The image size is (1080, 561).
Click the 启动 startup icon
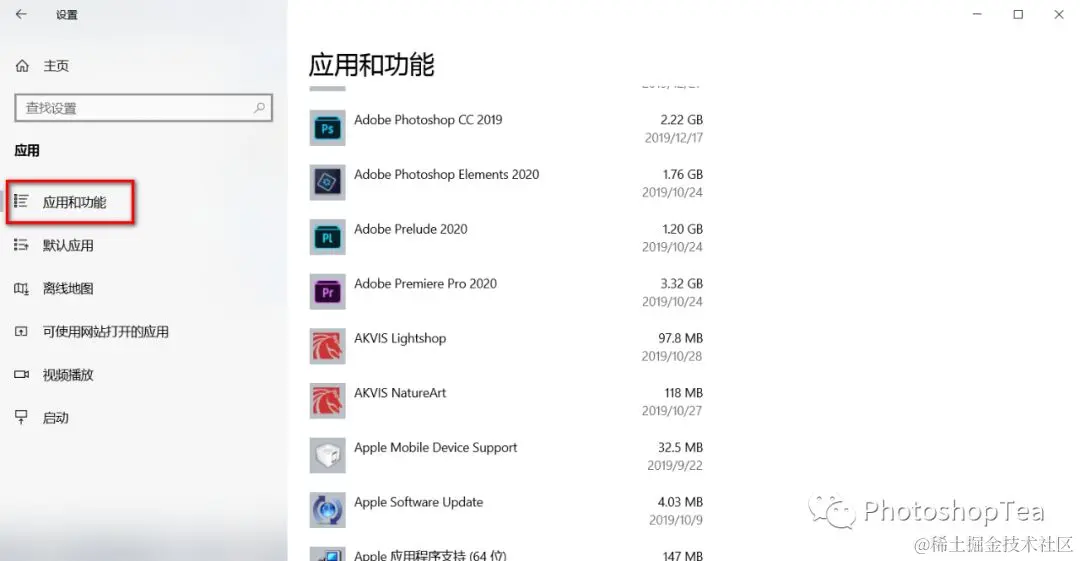21,417
